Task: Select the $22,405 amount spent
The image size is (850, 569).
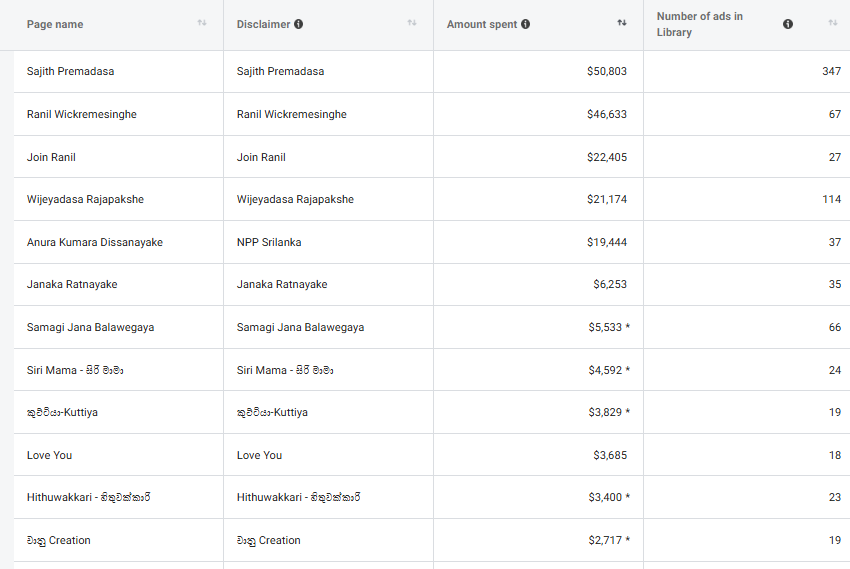Action: click(x=607, y=157)
